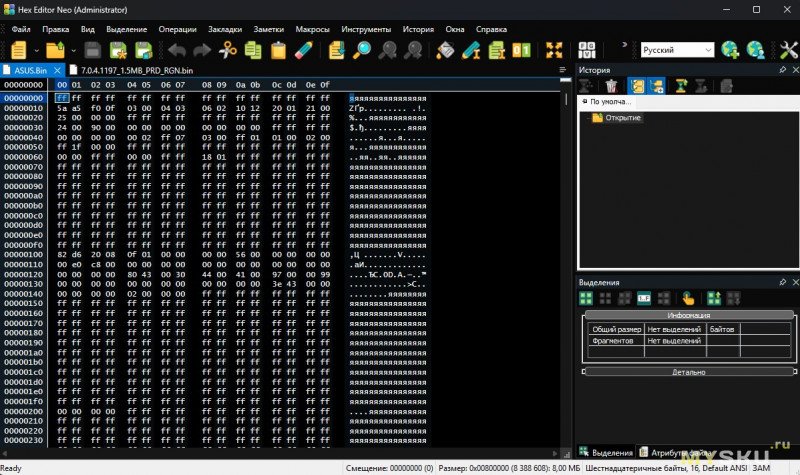Image resolution: width=800 pixels, height=475 pixels.
Task: Click the Save floppy disk icon
Action: 92,50
